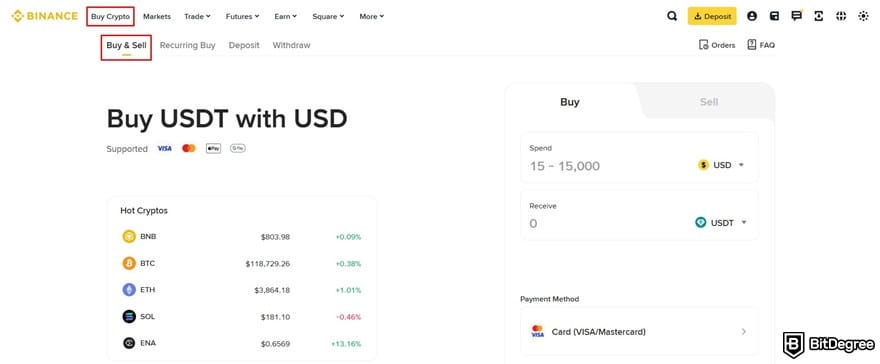Open Orders link
The width and height of the screenshot is (880, 364).
point(717,45)
